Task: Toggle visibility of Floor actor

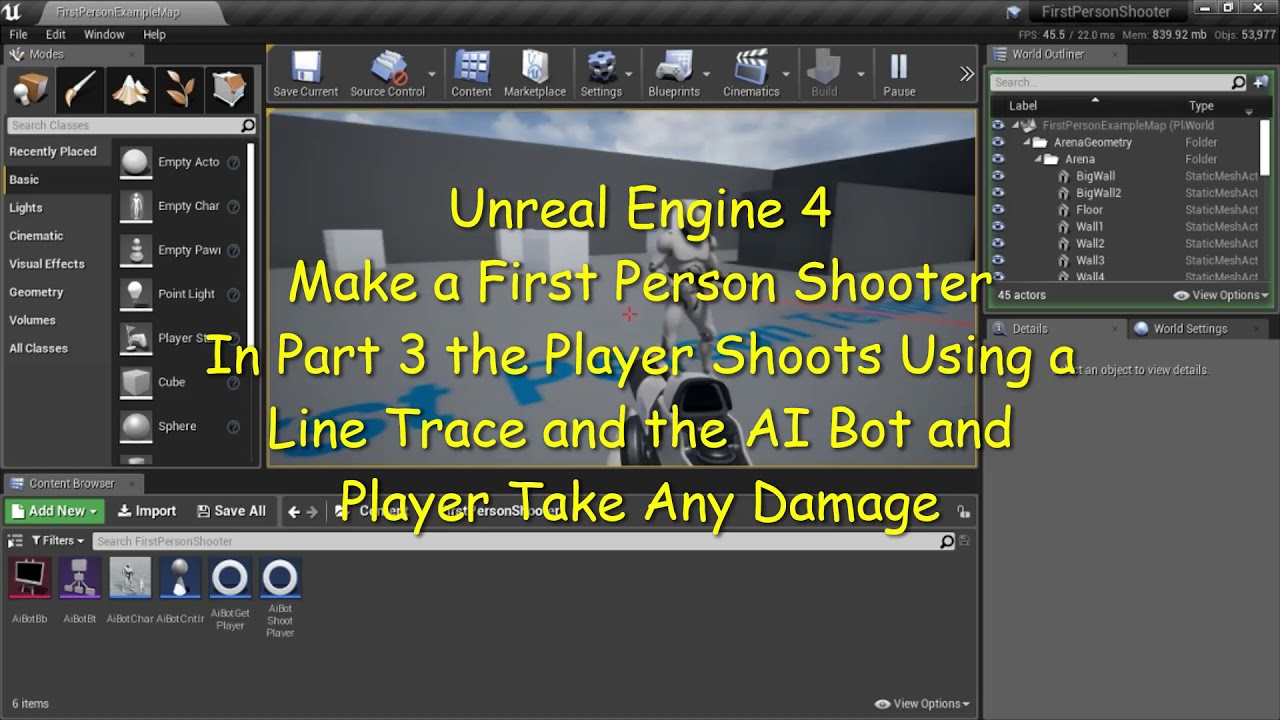Action: [998, 210]
